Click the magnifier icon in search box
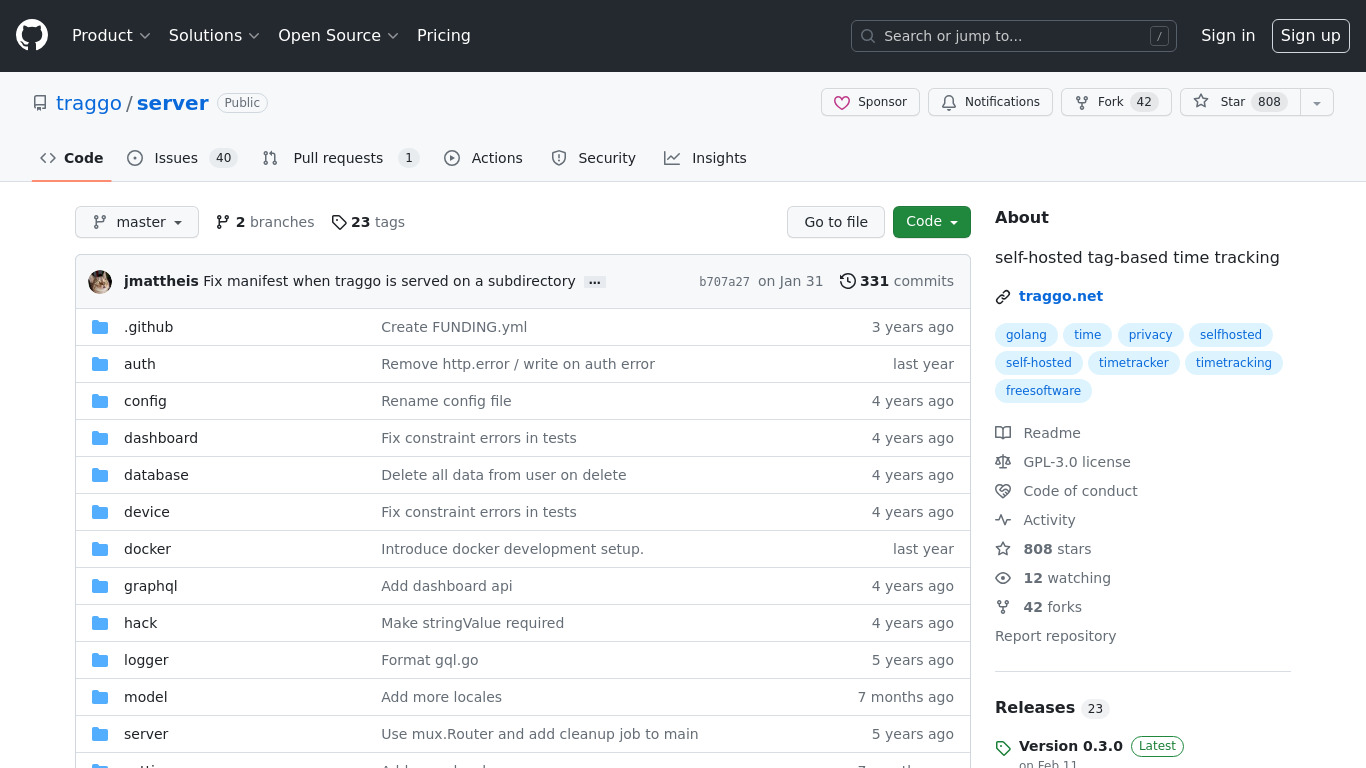 (x=868, y=36)
